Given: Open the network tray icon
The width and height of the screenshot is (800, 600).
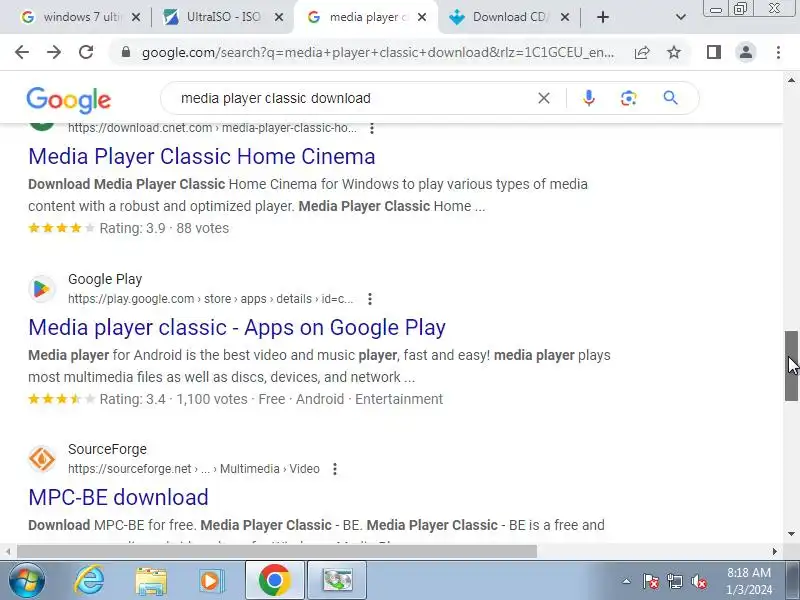Looking at the screenshot, I should 674,581.
